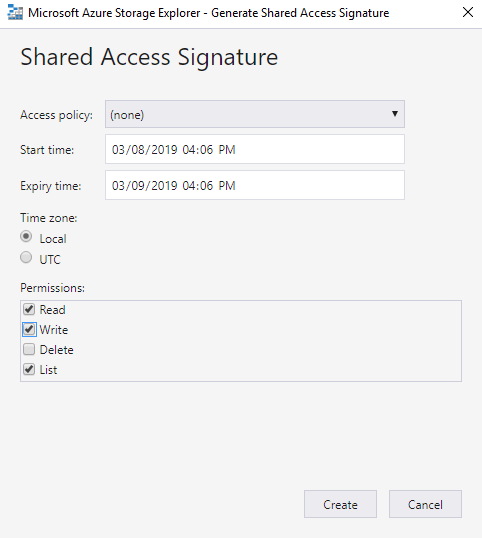
Task: Select the (none) access policy value
Action: click(127, 115)
